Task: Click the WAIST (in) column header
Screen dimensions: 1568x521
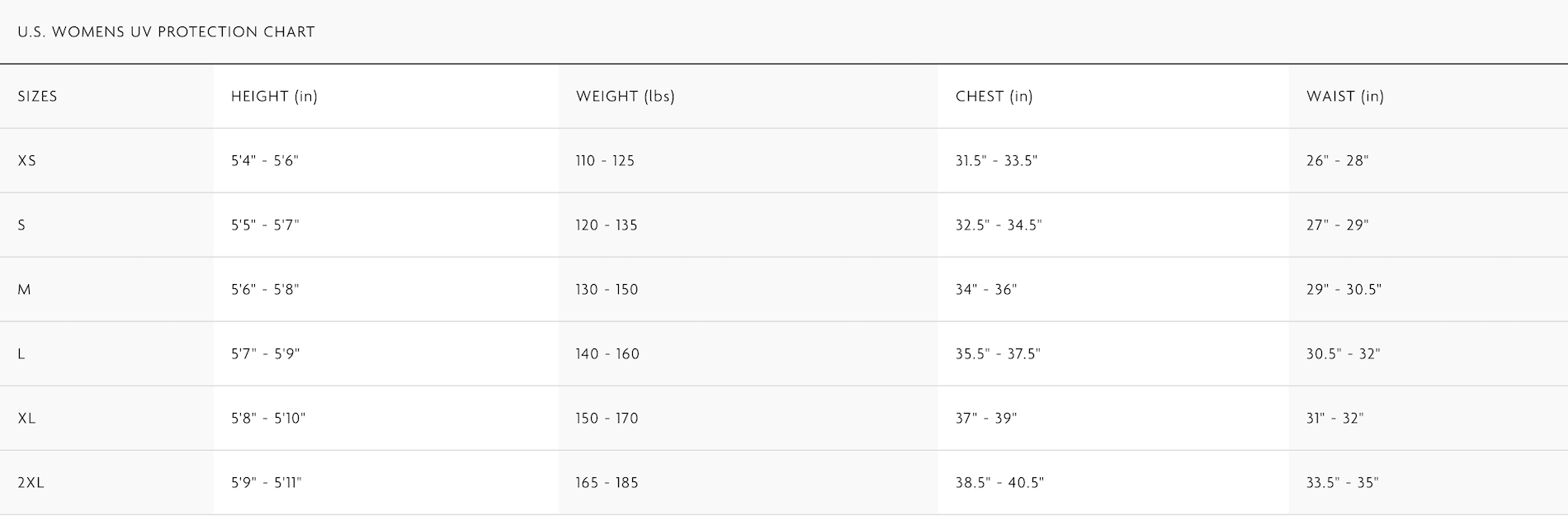Action: pyautogui.click(x=1344, y=97)
